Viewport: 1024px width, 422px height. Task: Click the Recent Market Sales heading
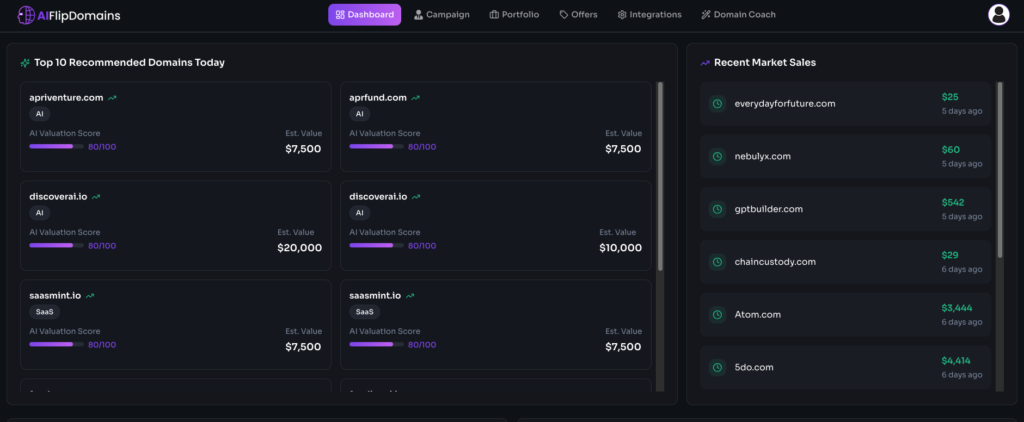[765, 63]
